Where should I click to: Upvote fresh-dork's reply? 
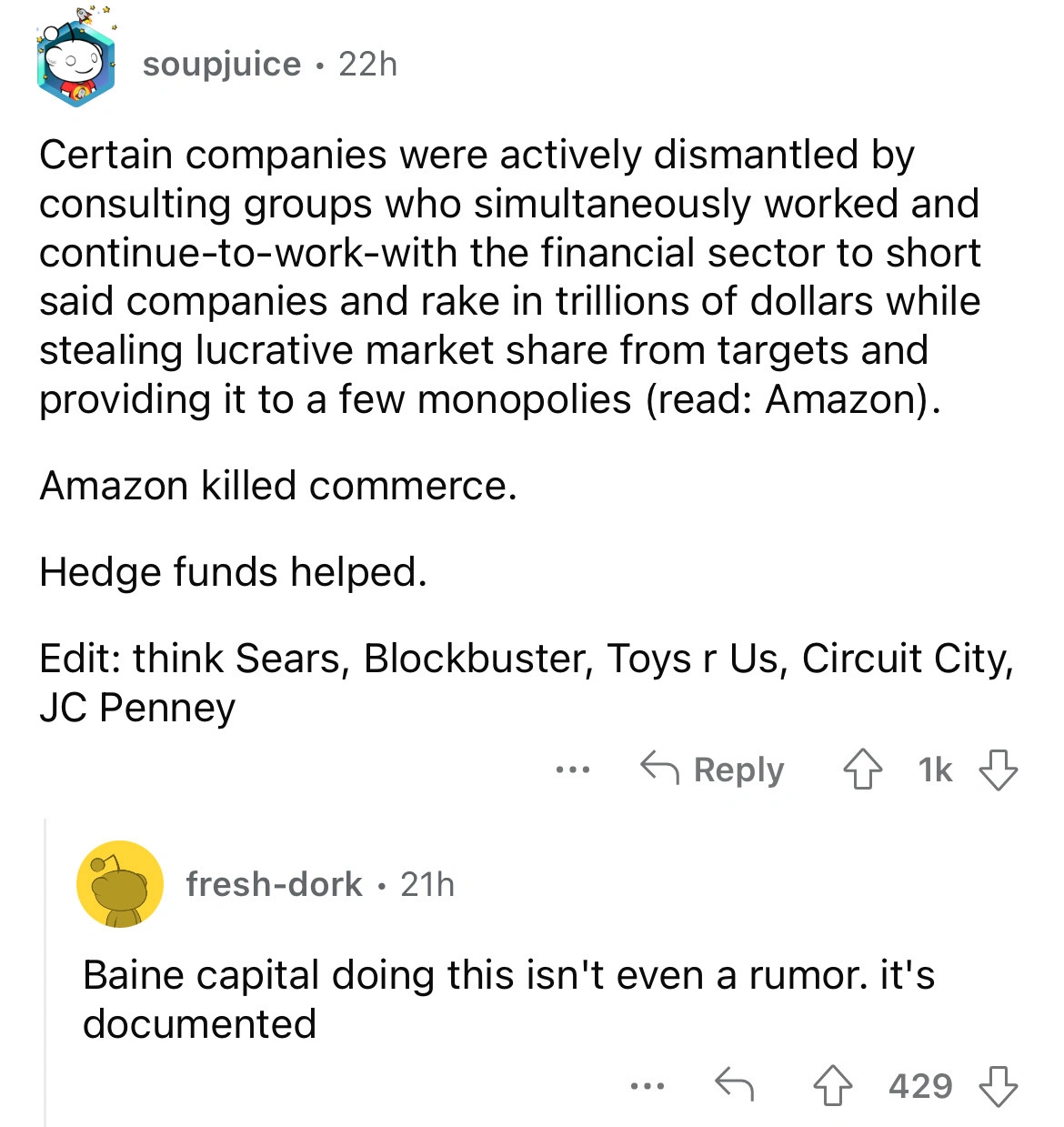832,1086
